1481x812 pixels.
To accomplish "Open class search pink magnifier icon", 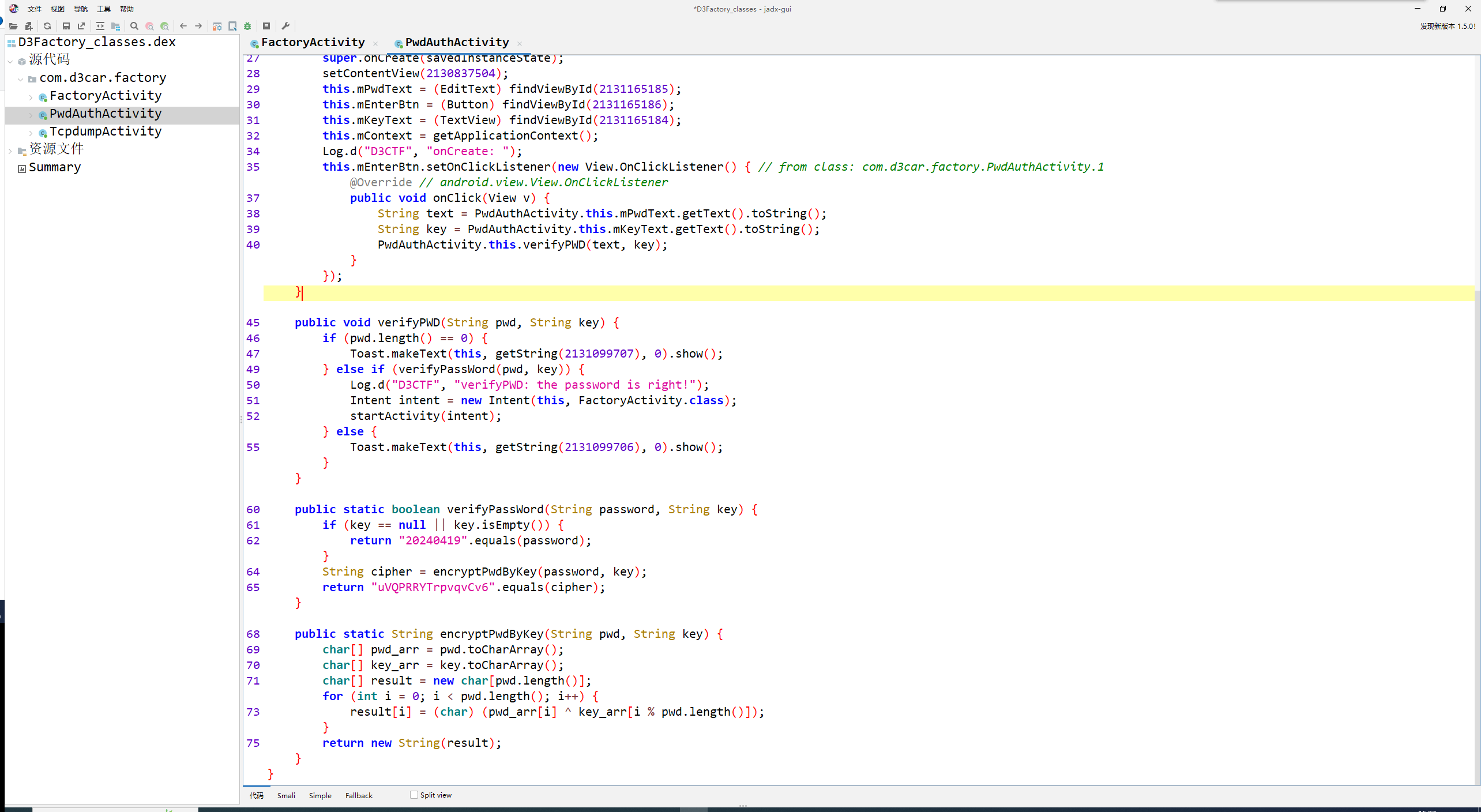I will pos(149,26).
